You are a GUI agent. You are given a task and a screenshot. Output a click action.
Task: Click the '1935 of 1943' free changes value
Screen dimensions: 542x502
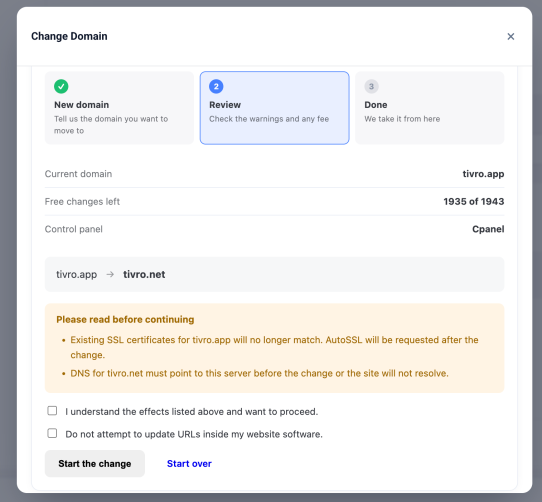pyautogui.click(x=474, y=202)
